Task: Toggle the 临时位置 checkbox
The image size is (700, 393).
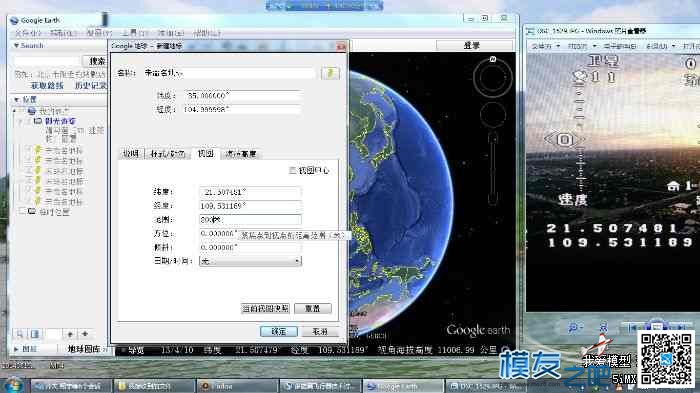Action: (21, 211)
